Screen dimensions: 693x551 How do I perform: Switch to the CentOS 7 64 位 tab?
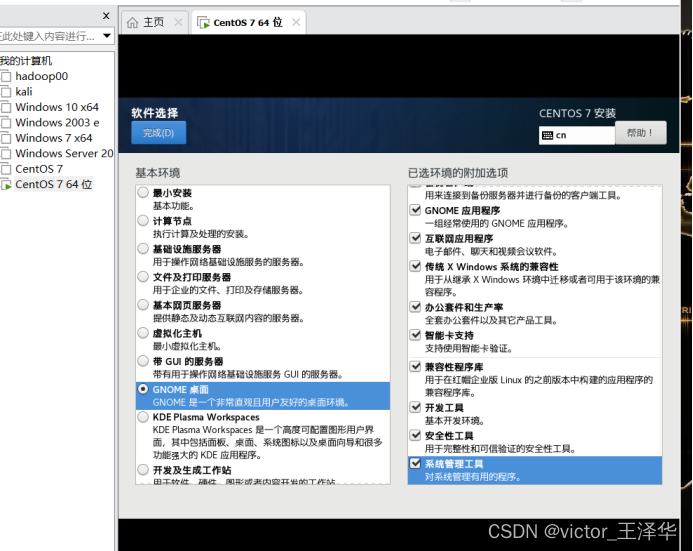tap(248, 22)
